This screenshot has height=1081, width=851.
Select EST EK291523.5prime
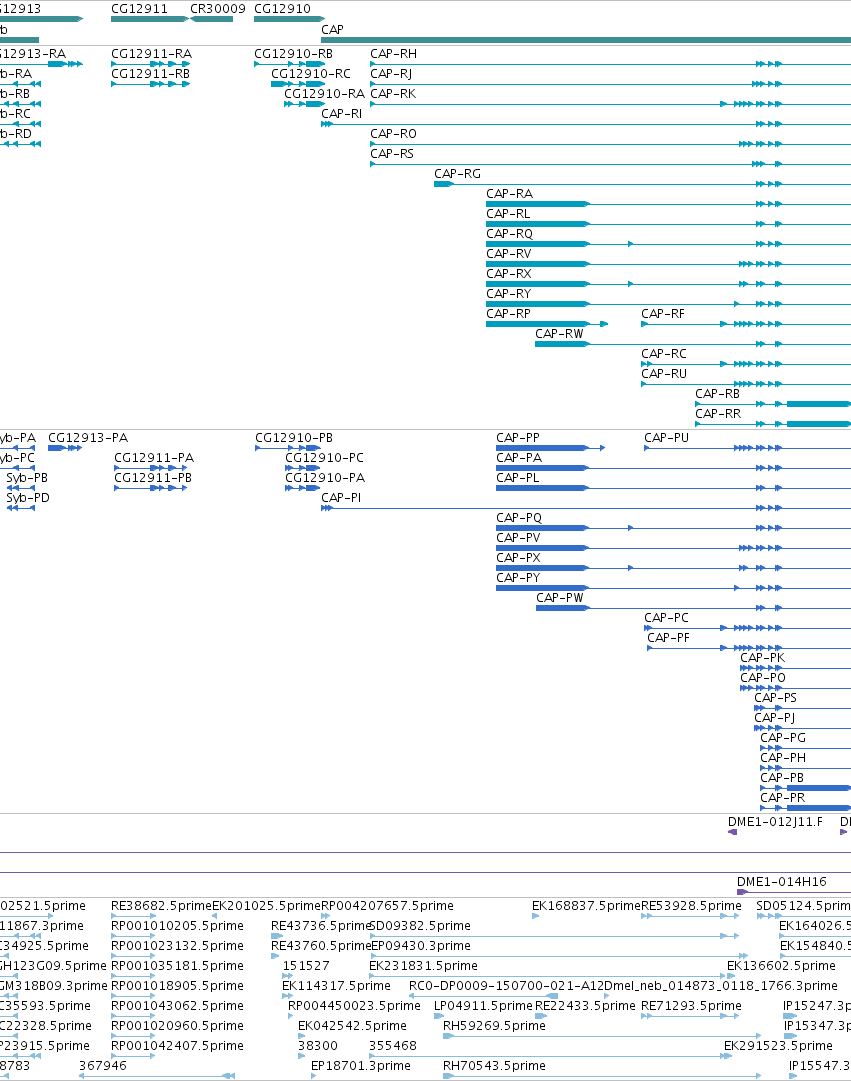point(778,1046)
